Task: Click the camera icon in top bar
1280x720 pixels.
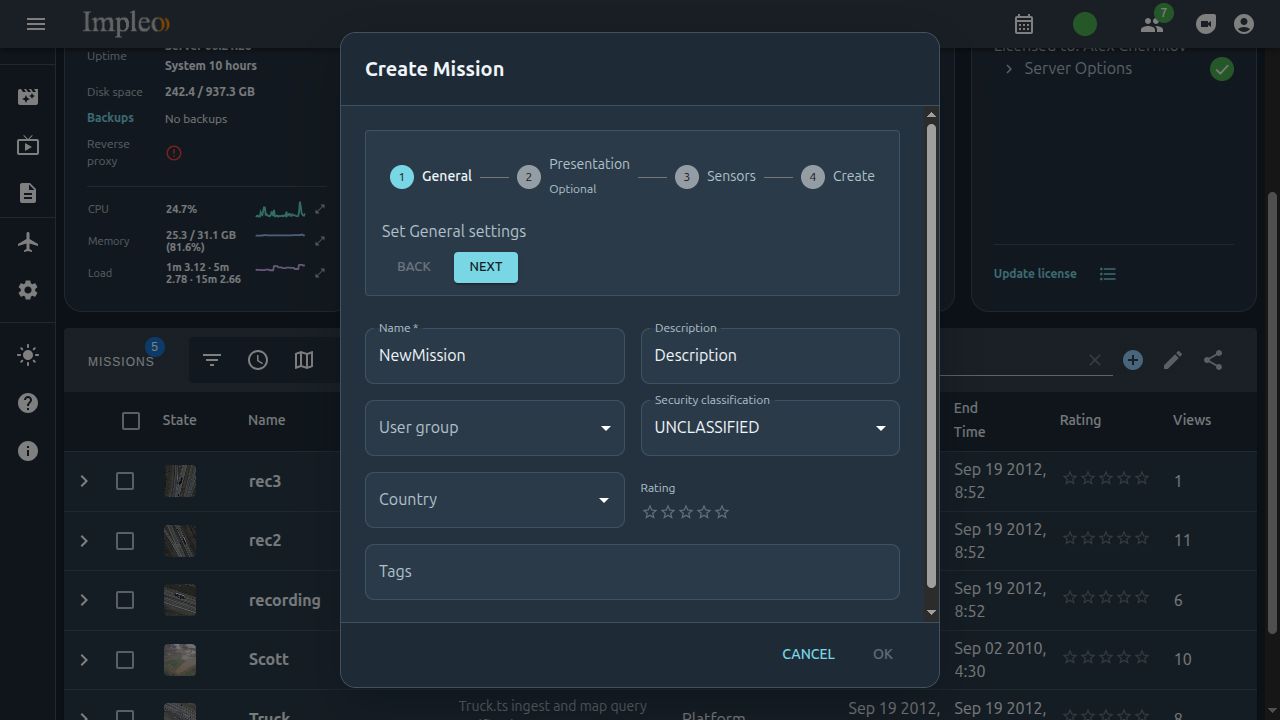Action: coord(1206,24)
